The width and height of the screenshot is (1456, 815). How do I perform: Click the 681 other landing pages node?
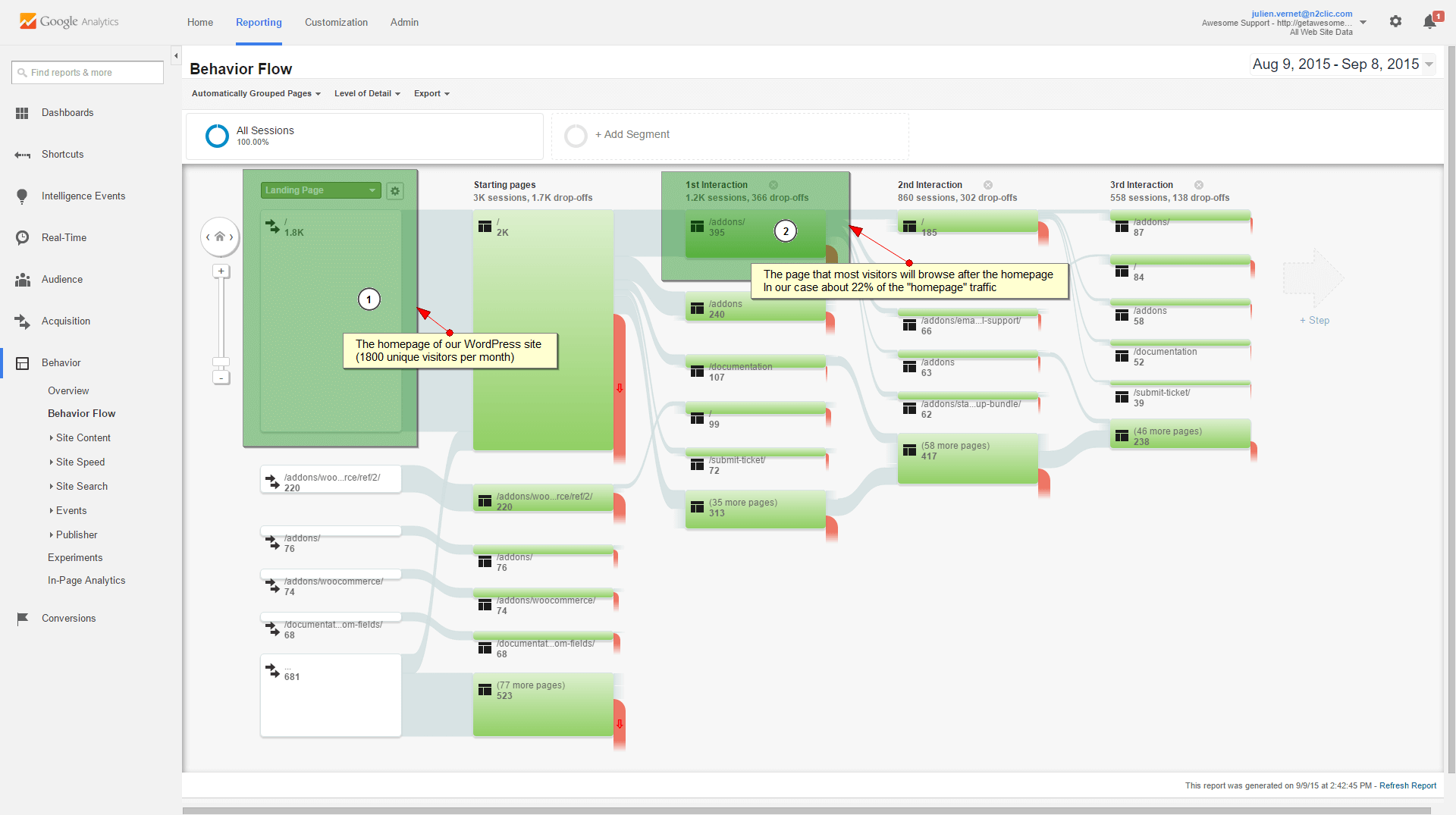pyautogui.click(x=331, y=695)
